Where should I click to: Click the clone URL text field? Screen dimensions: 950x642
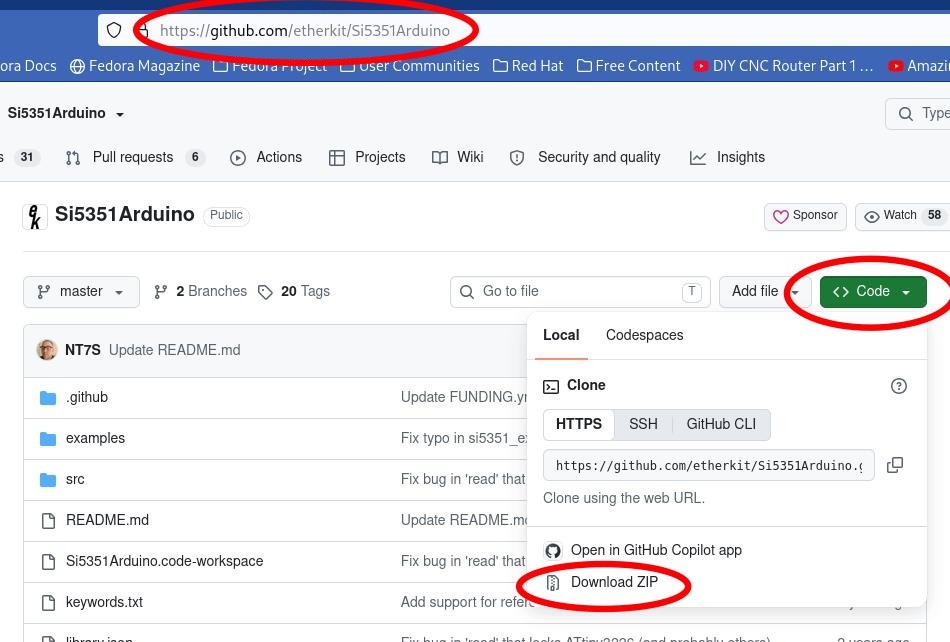click(709, 465)
